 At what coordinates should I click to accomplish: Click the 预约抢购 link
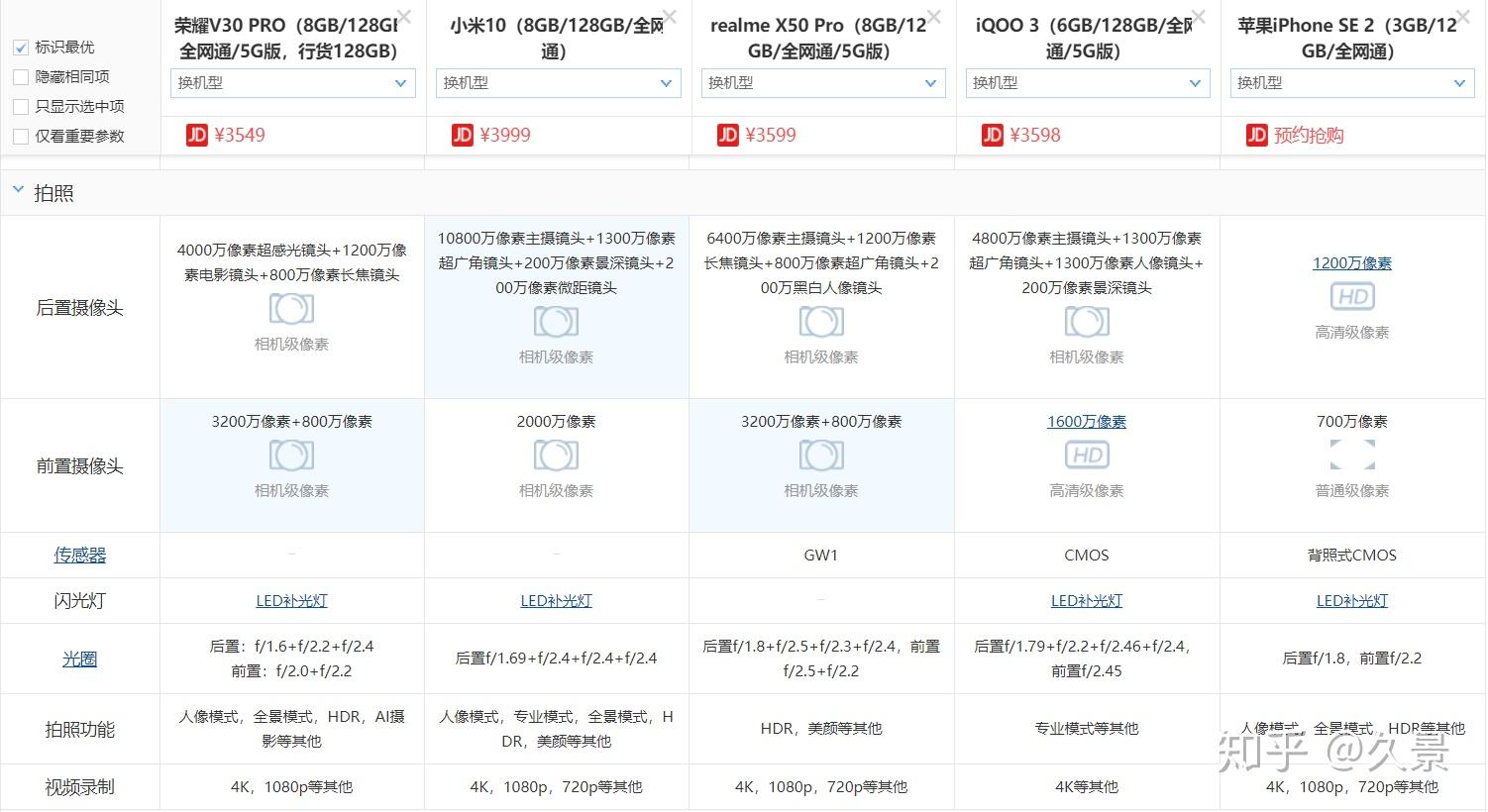[1309, 135]
